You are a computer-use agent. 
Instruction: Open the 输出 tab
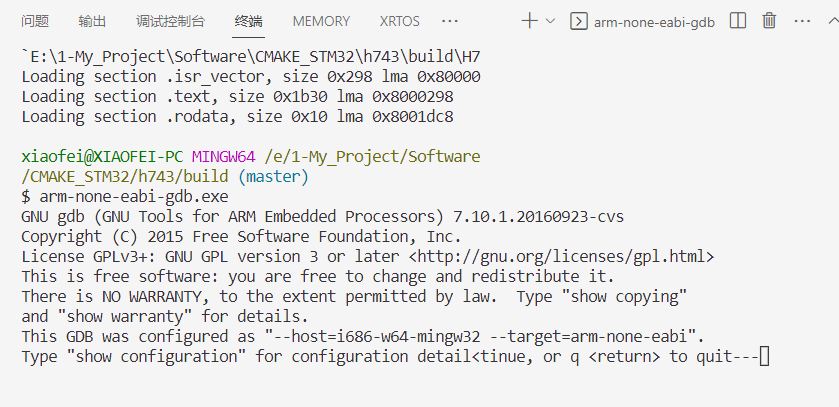92,21
